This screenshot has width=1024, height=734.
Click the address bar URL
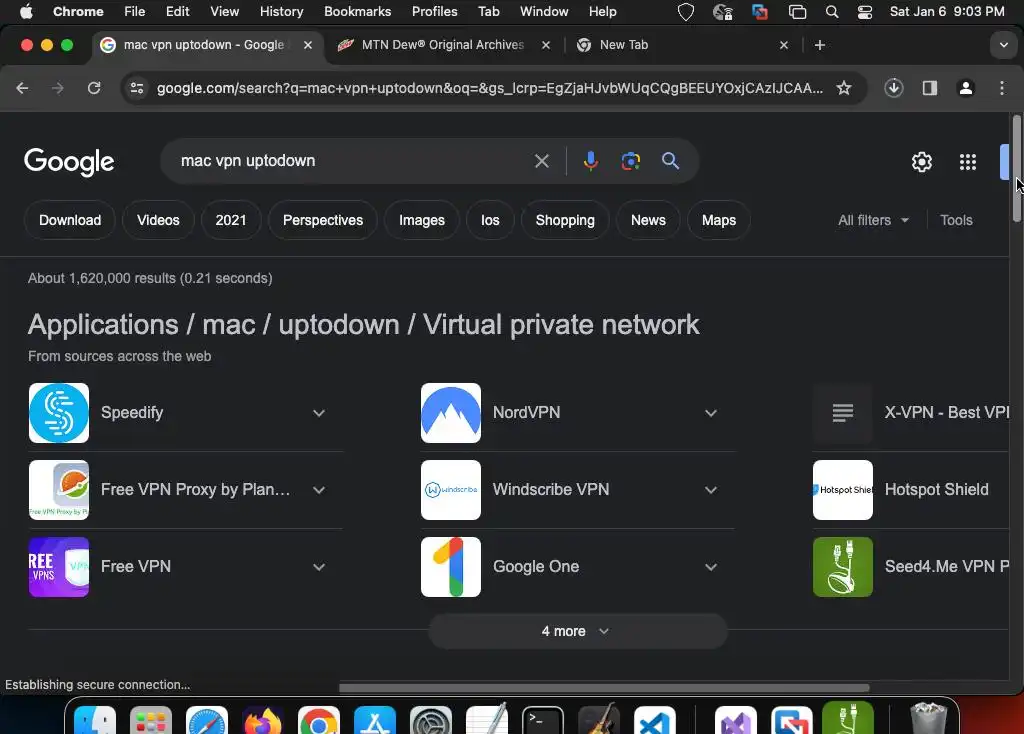(490, 88)
